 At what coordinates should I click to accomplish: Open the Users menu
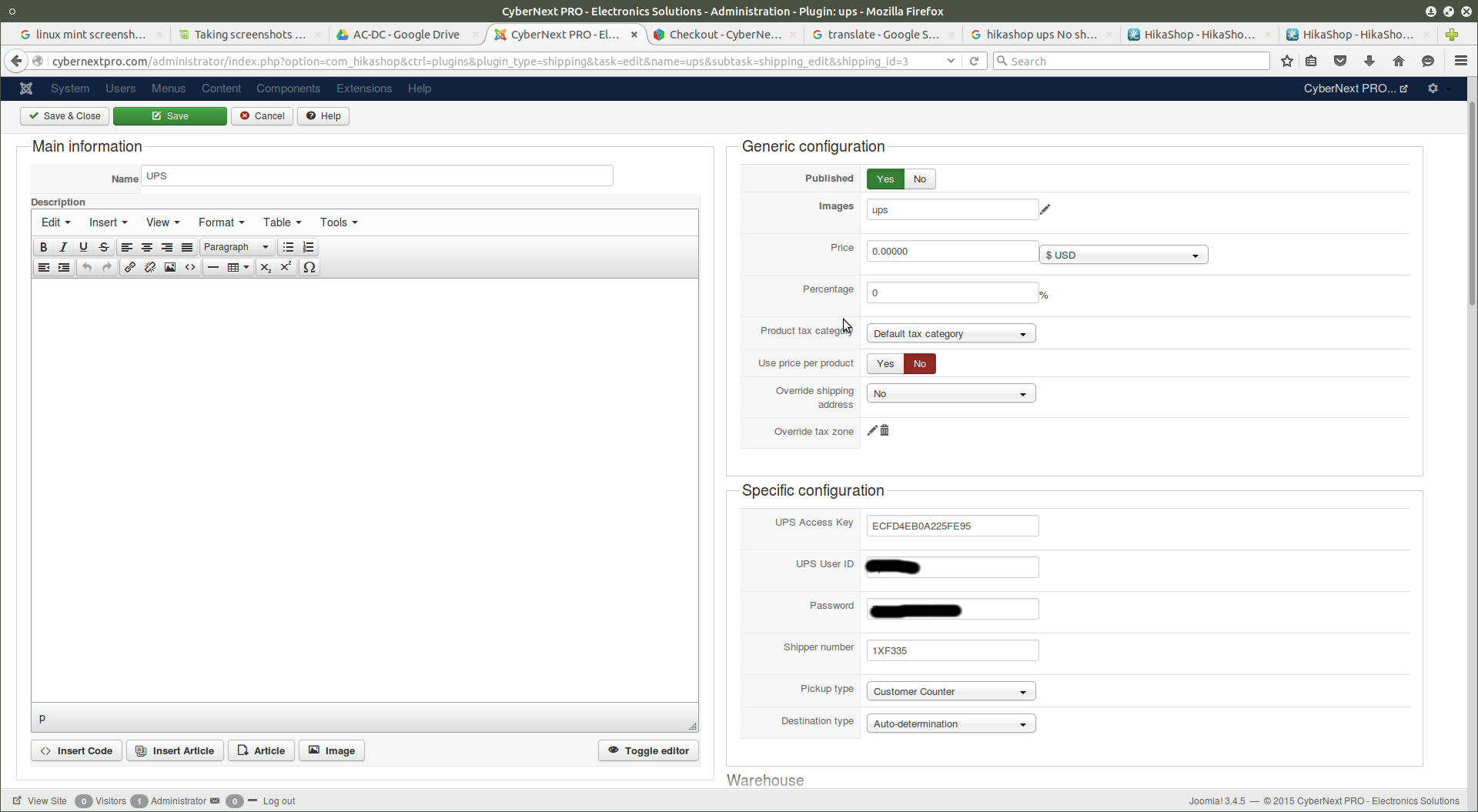click(120, 89)
